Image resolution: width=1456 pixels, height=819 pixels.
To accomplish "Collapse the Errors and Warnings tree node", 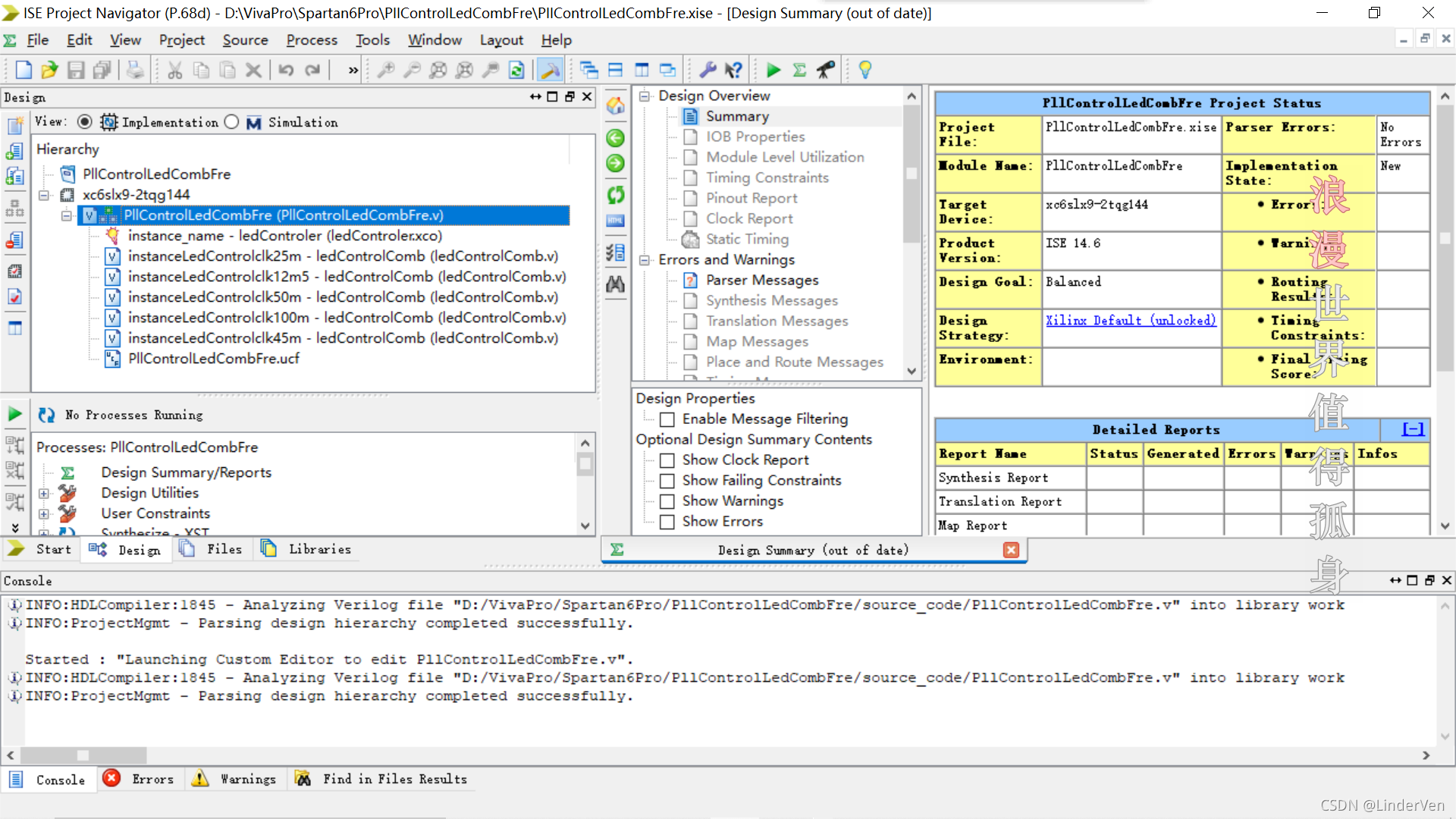I will click(645, 260).
